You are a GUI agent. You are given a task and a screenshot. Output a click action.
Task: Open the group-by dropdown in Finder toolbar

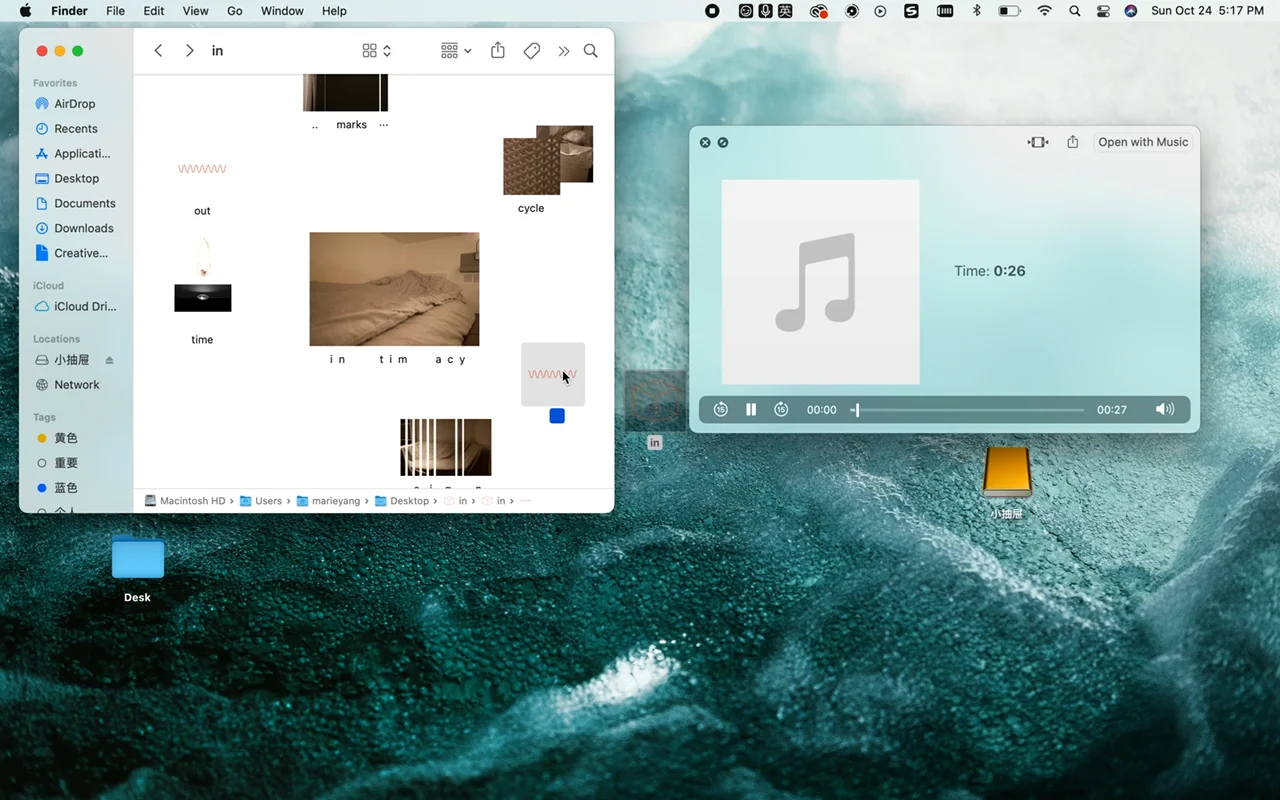pos(456,50)
